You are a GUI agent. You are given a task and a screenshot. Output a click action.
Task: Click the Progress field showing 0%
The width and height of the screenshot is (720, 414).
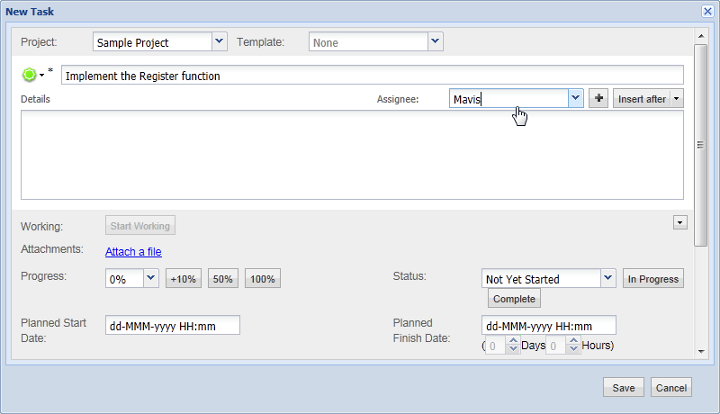point(124,278)
